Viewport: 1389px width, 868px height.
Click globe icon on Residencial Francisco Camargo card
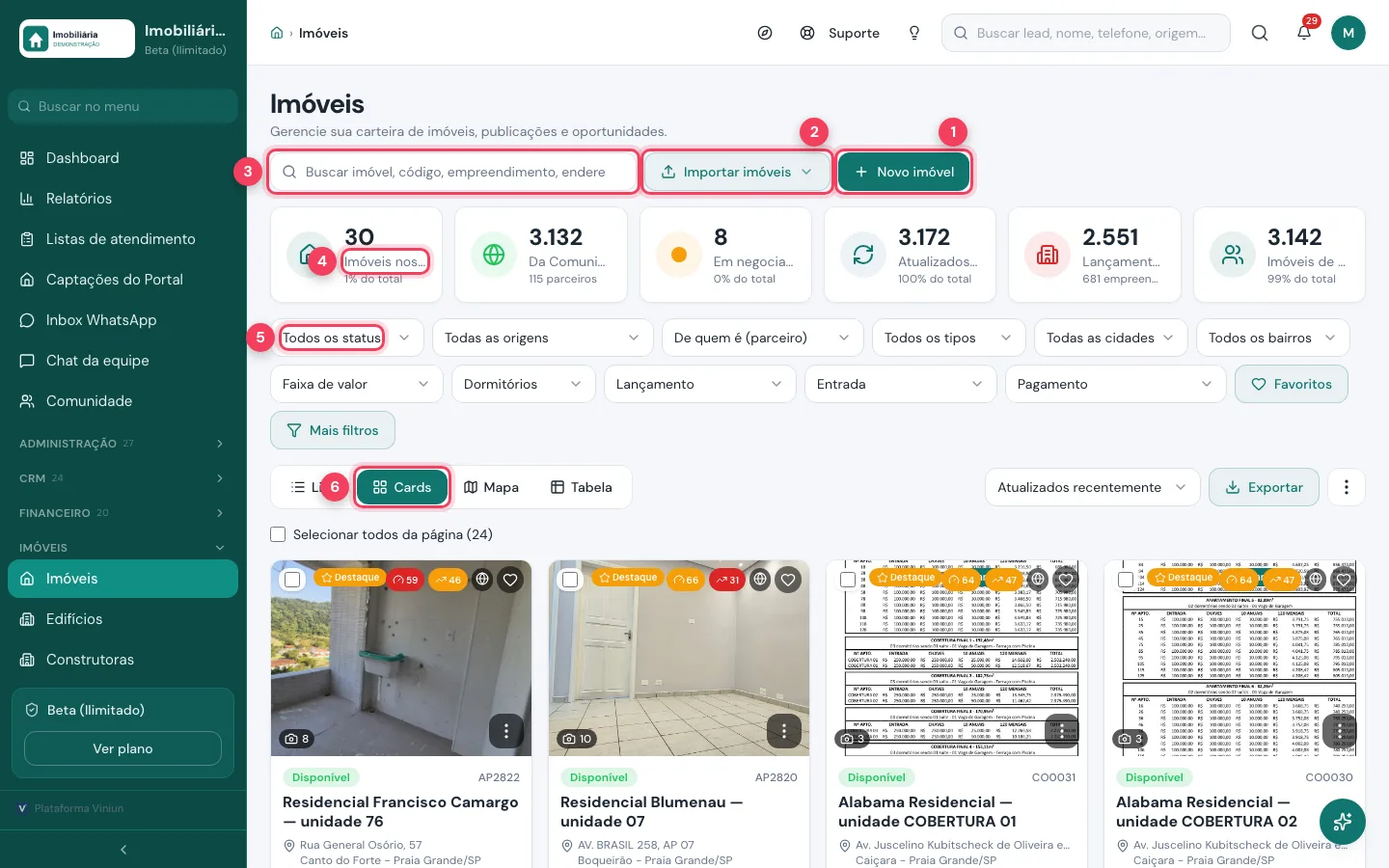tap(482, 580)
